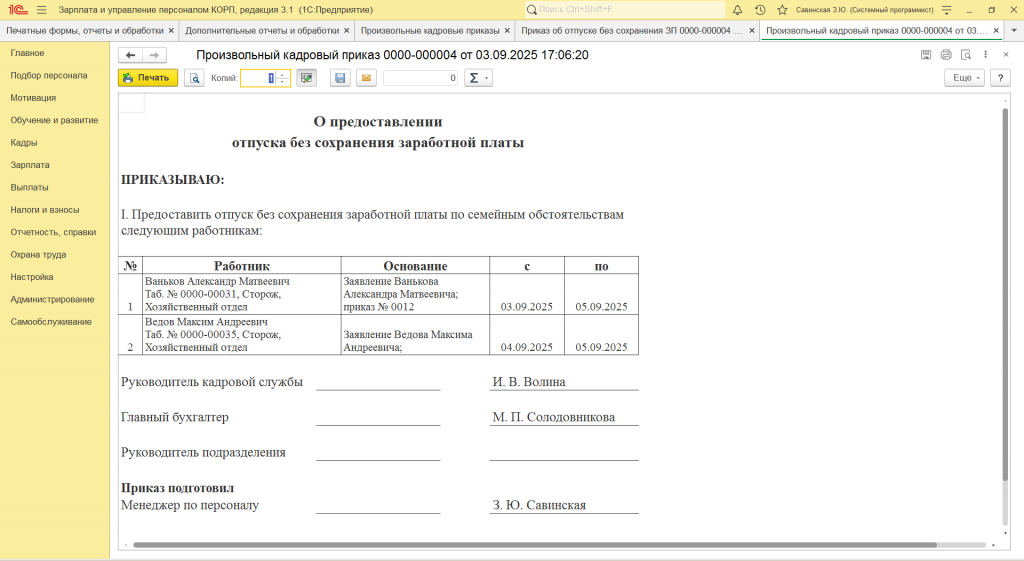Image resolution: width=1024 pixels, height=561 pixels.
Task: Open Налоги и взносы section
Action: [44, 210]
